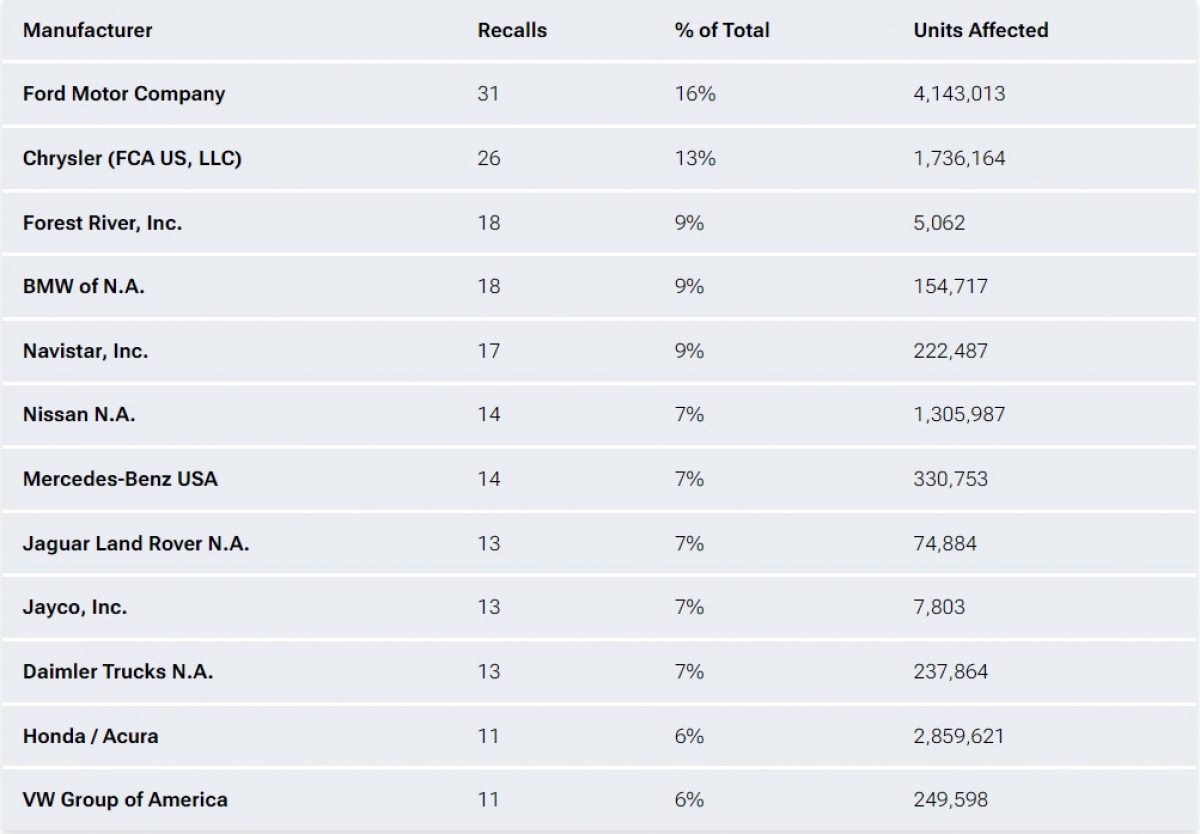Click the Manufacturer column header

88,30
